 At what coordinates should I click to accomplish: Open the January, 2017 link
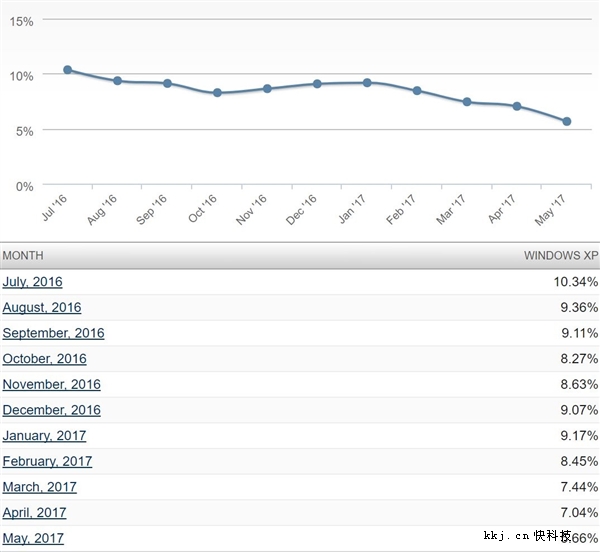tap(44, 436)
